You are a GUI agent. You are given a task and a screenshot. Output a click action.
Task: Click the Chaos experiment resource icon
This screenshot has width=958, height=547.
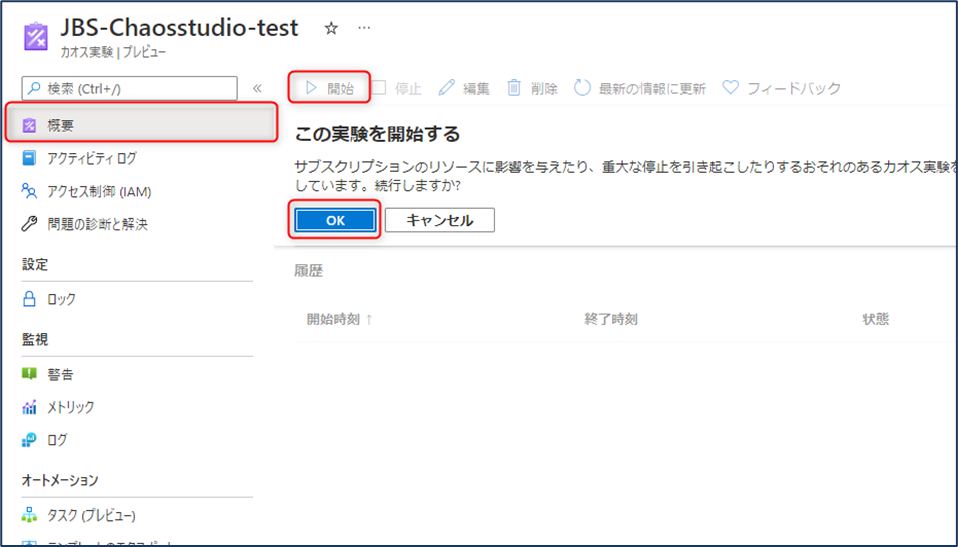(35, 37)
